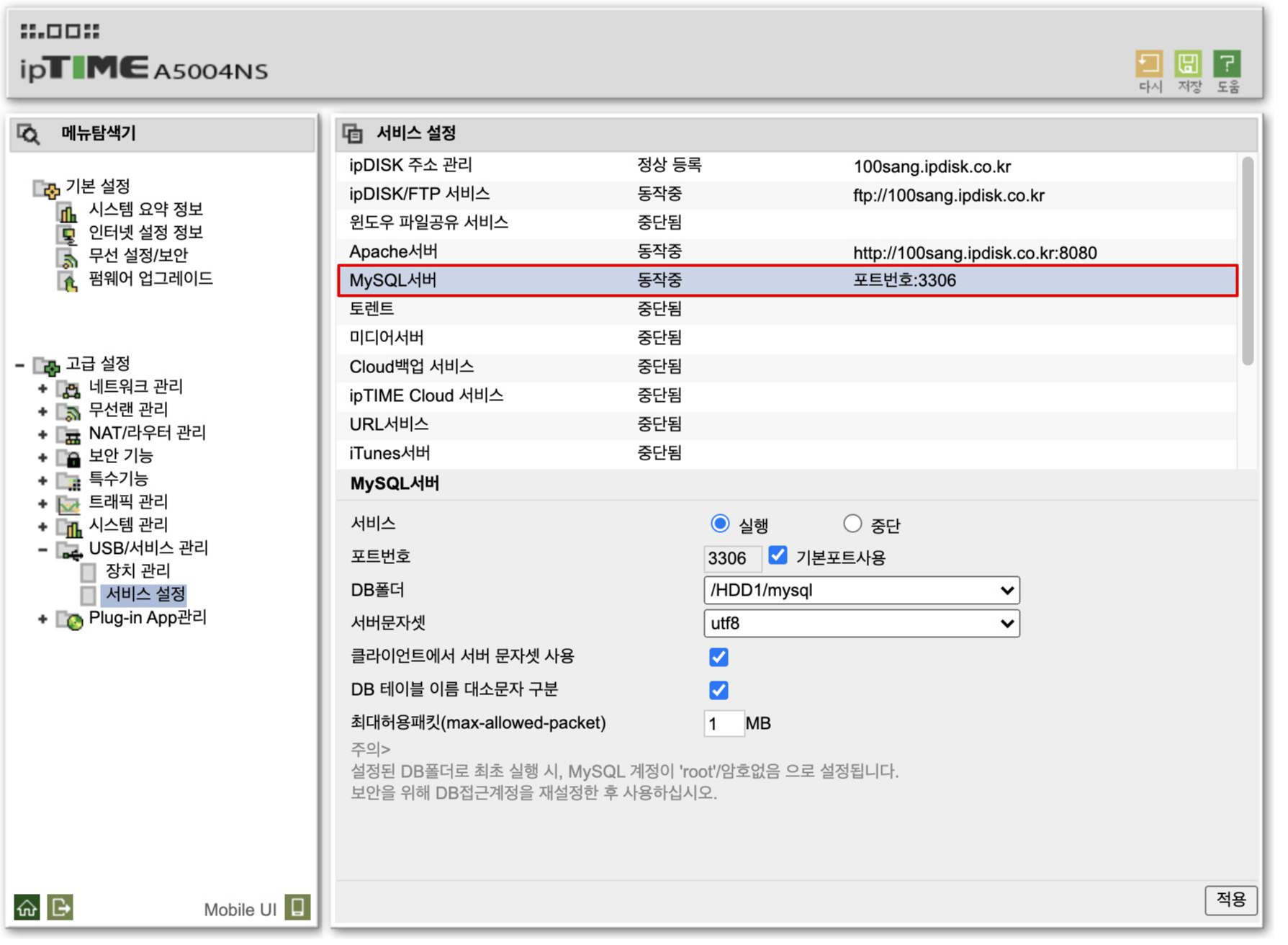1288x945 pixels.
Task: Open 장치 관리 menu item
Action: [138, 571]
